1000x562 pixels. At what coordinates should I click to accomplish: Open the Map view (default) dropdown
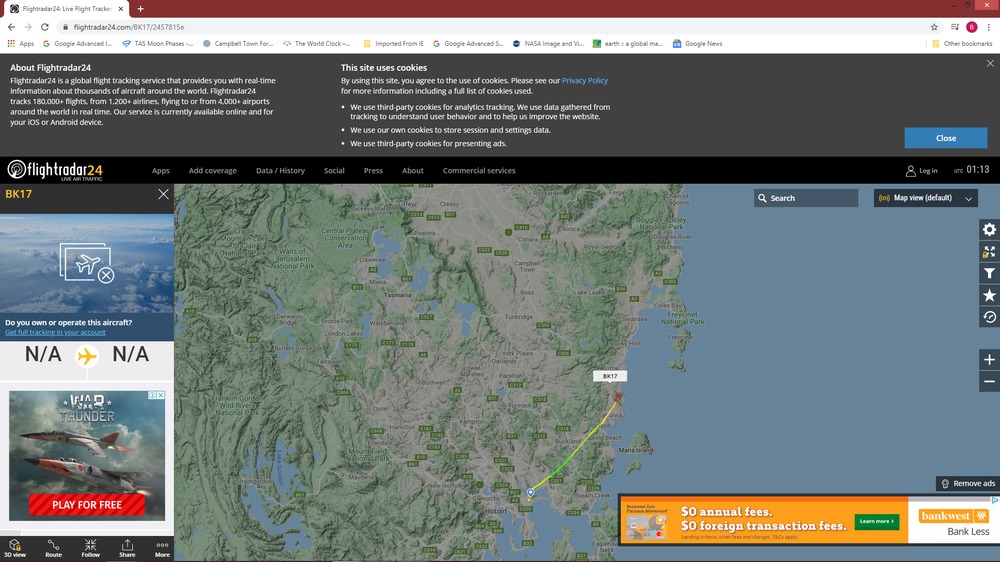coord(925,198)
